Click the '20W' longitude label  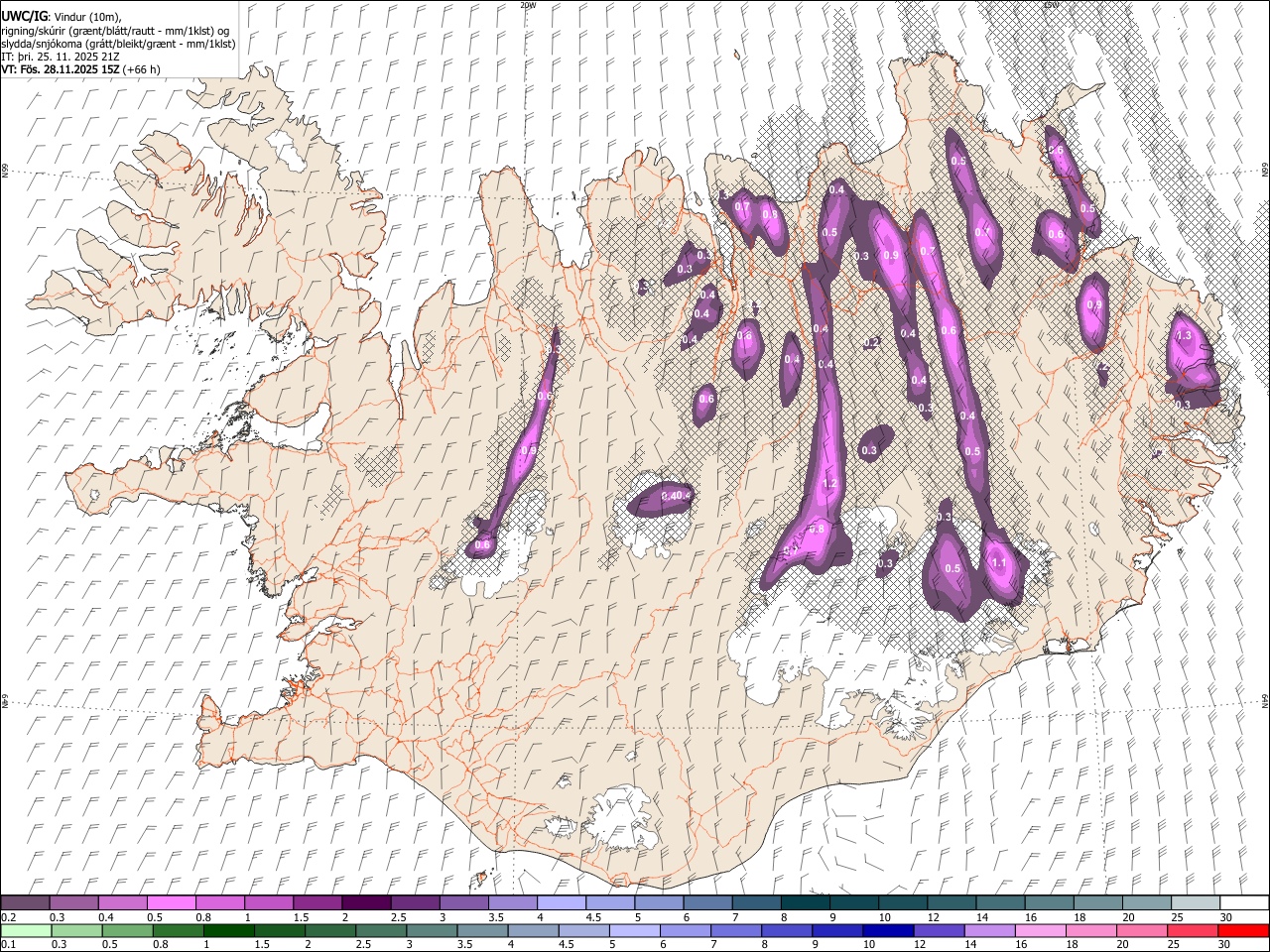527,5
